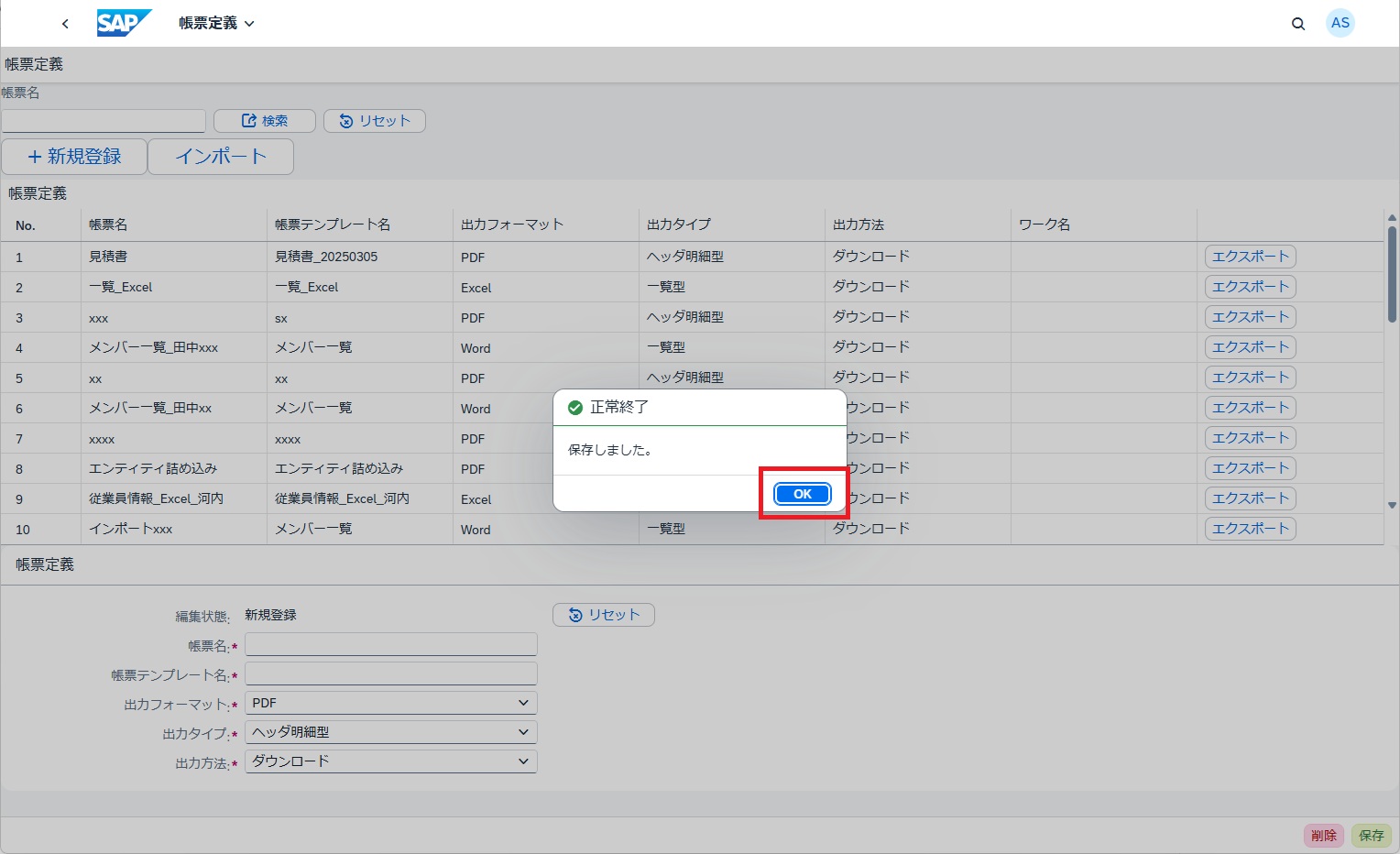Click the top リセット button beside 検索
Image resolution: width=1400 pixels, height=854 pixels.
click(x=375, y=121)
